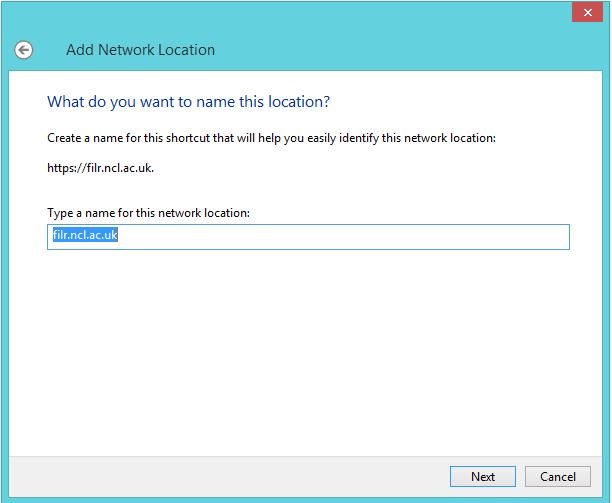Click the gray footer bar left of Next

(x=220, y=476)
